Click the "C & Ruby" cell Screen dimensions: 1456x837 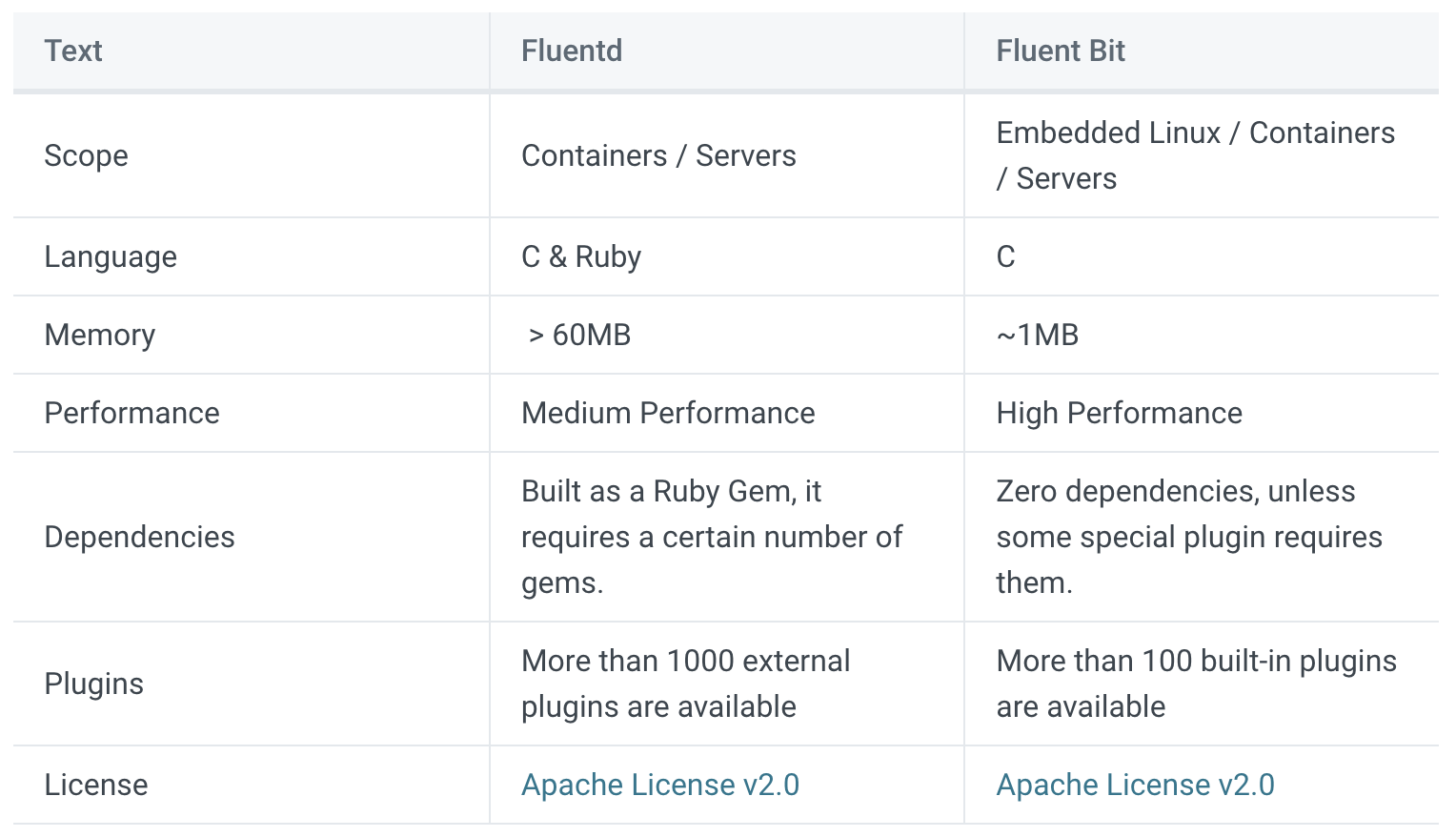click(x=581, y=256)
